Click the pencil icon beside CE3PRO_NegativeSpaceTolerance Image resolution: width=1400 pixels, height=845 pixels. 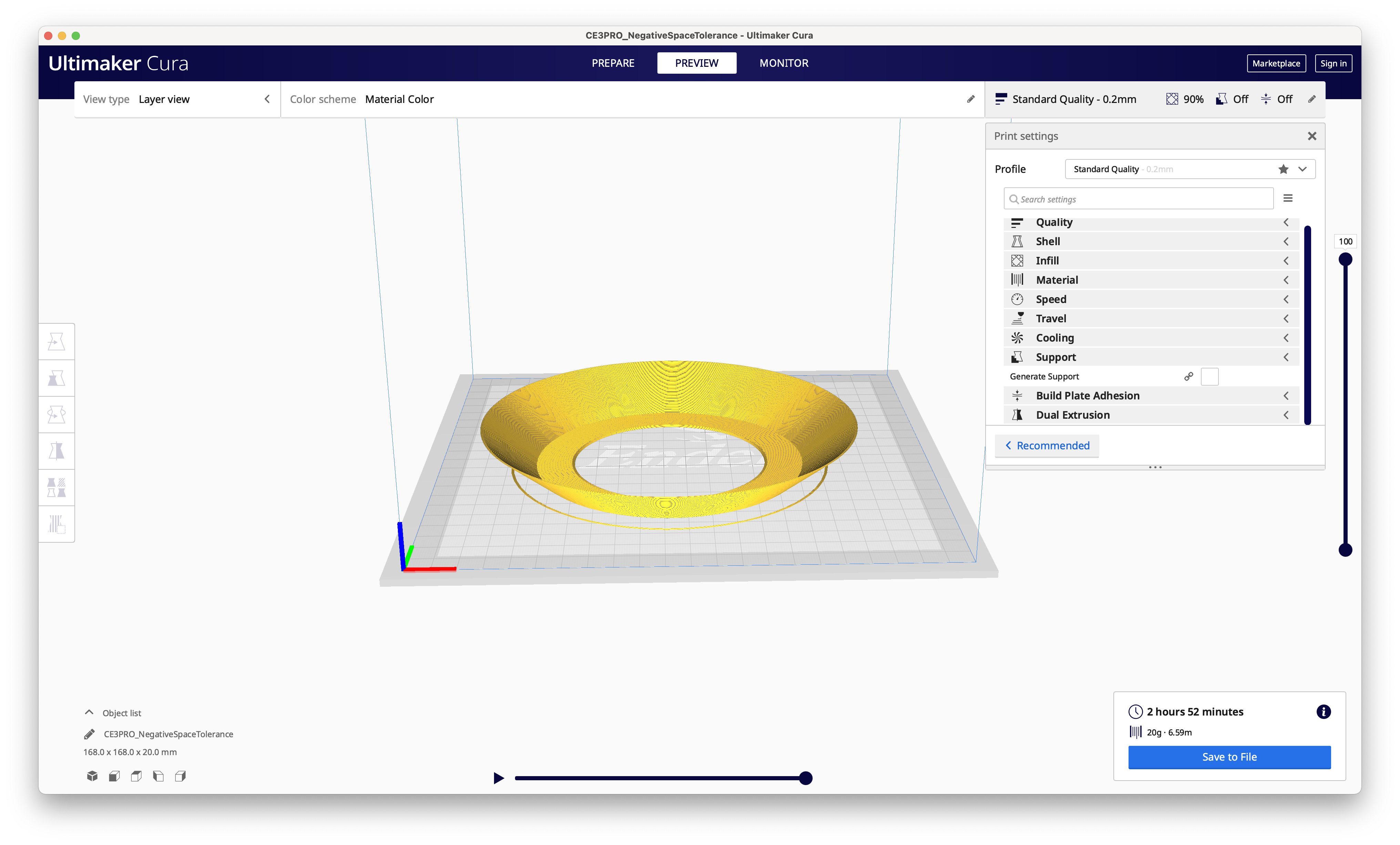(x=89, y=734)
